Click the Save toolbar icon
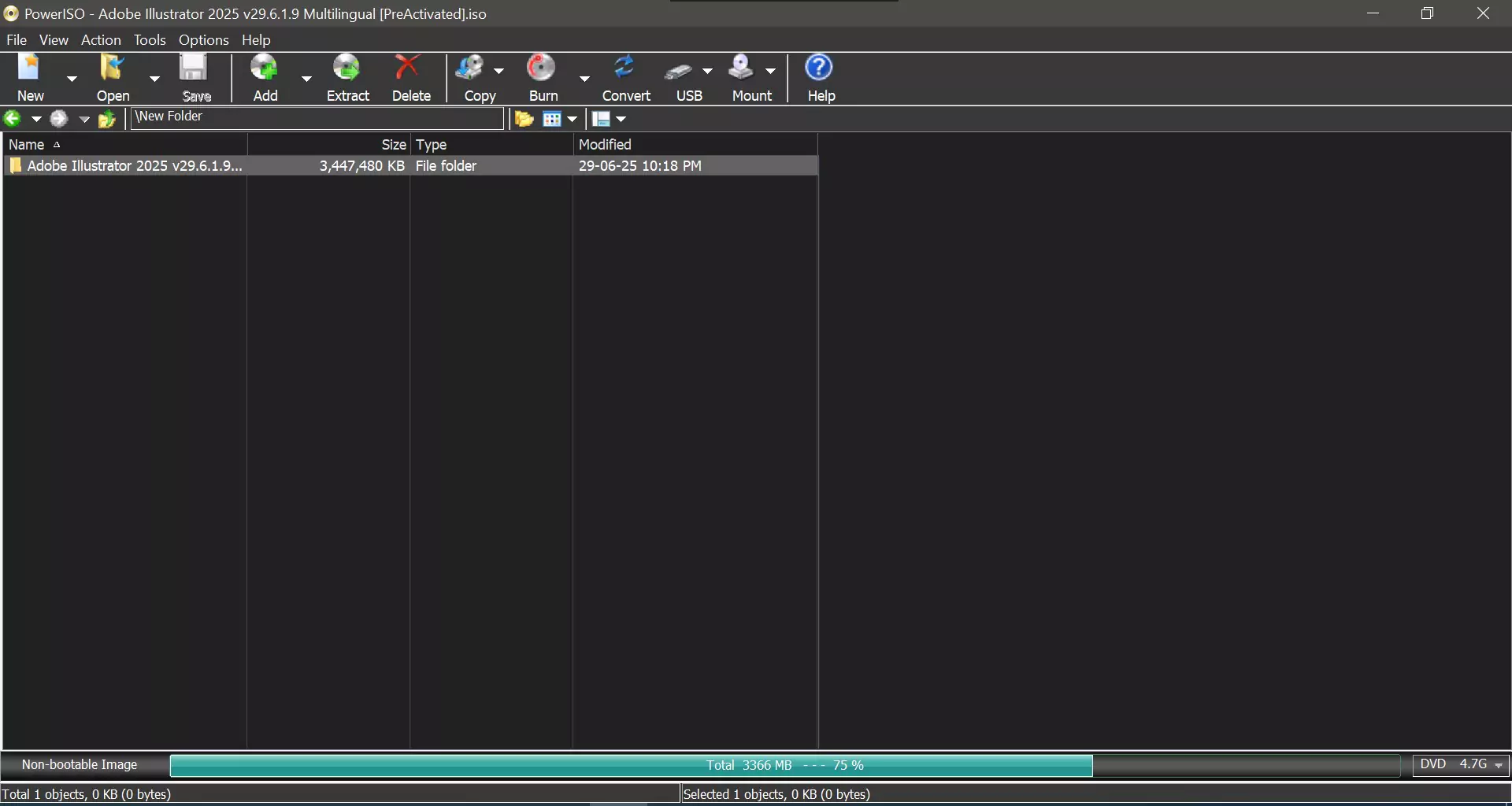This screenshot has height=806, width=1512. (194, 68)
